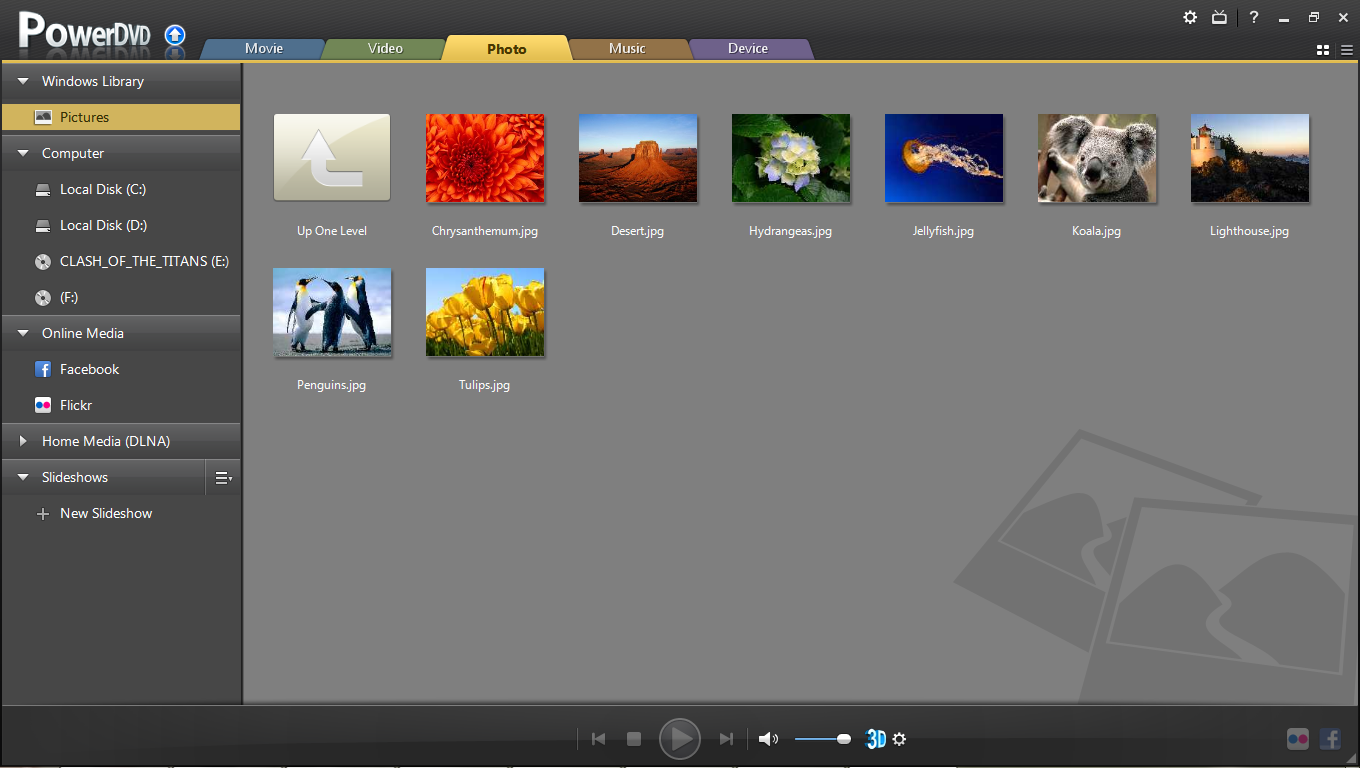Switch to TV mode icon

click(1219, 17)
